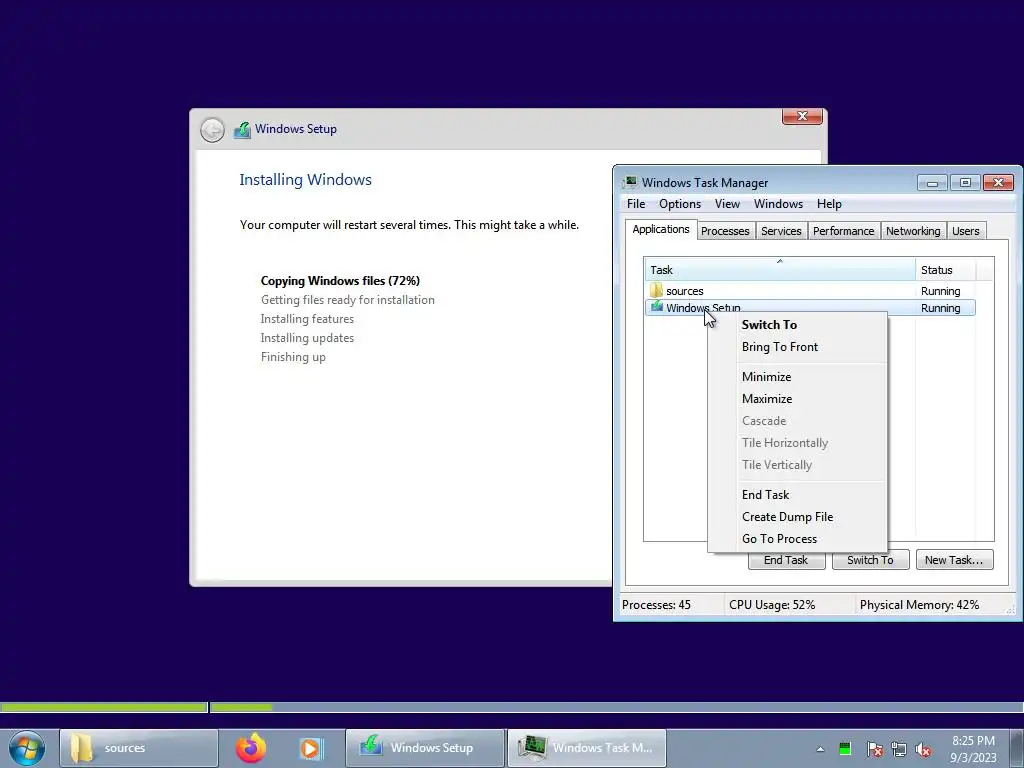This screenshot has width=1024, height=768.
Task: Sort by the Status column header
Action: pyautogui.click(x=946, y=270)
